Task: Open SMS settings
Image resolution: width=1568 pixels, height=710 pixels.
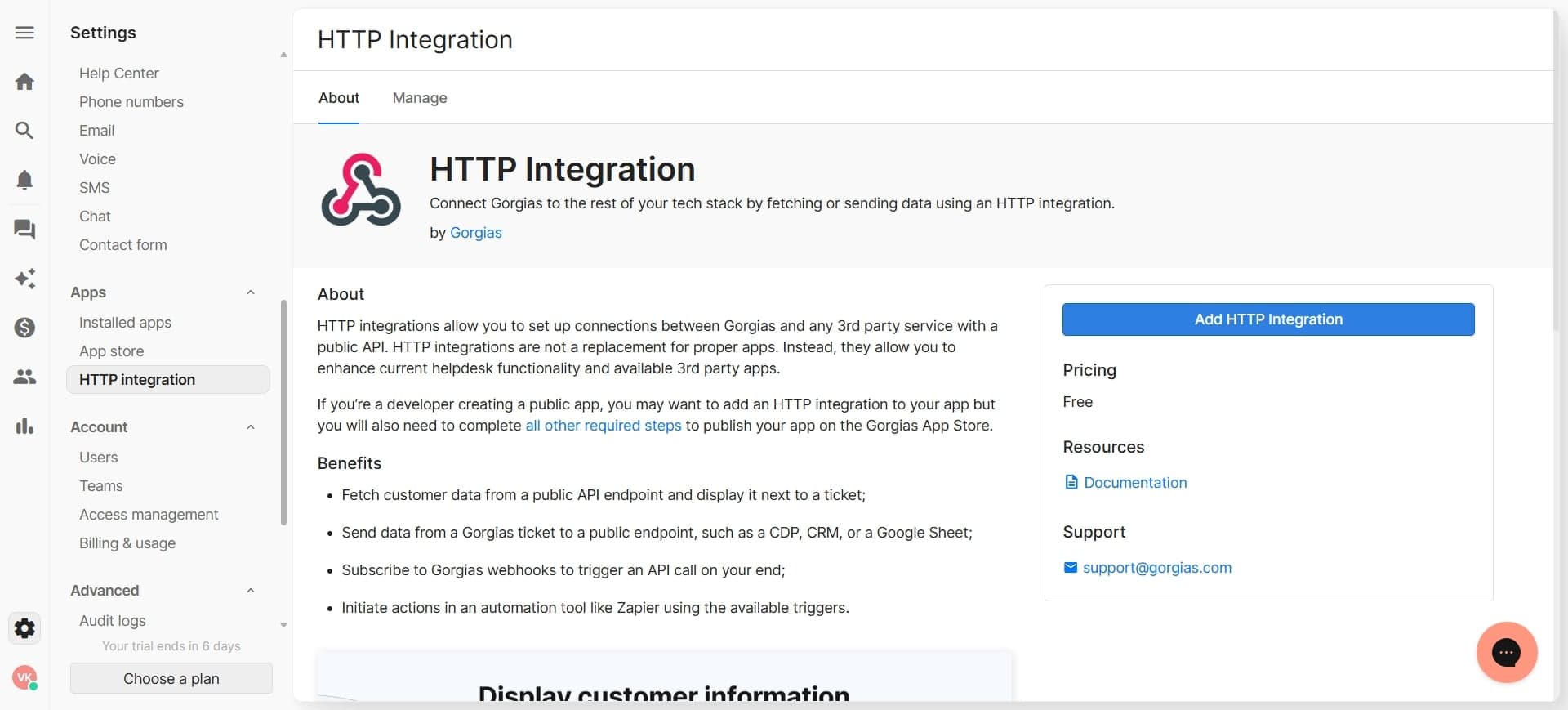Action: (95, 188)
